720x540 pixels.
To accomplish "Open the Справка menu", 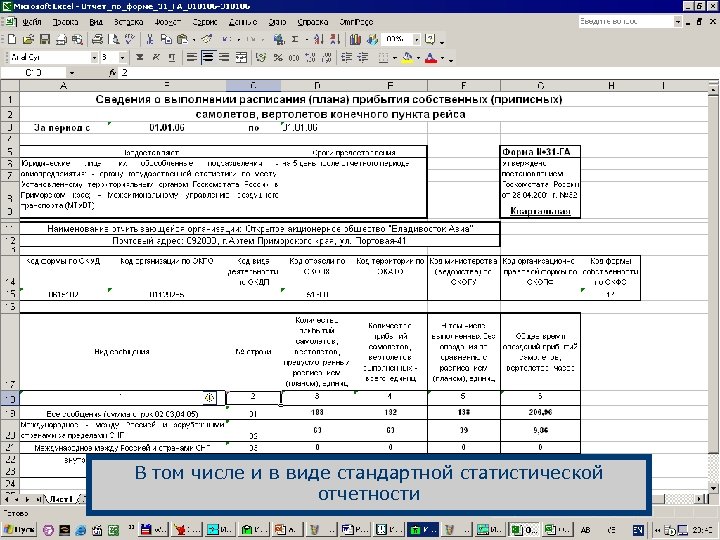I will click(x=313, y=22).
